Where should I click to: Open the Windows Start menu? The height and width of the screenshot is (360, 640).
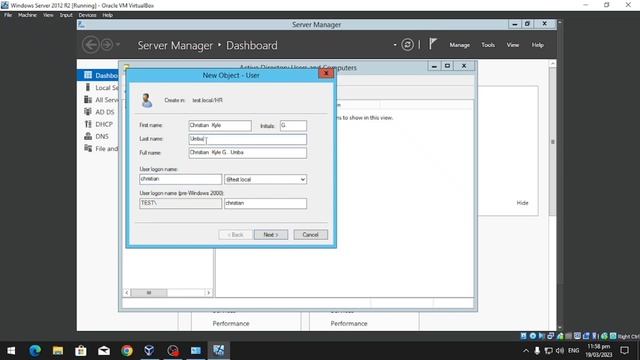(x=11, y=350)
